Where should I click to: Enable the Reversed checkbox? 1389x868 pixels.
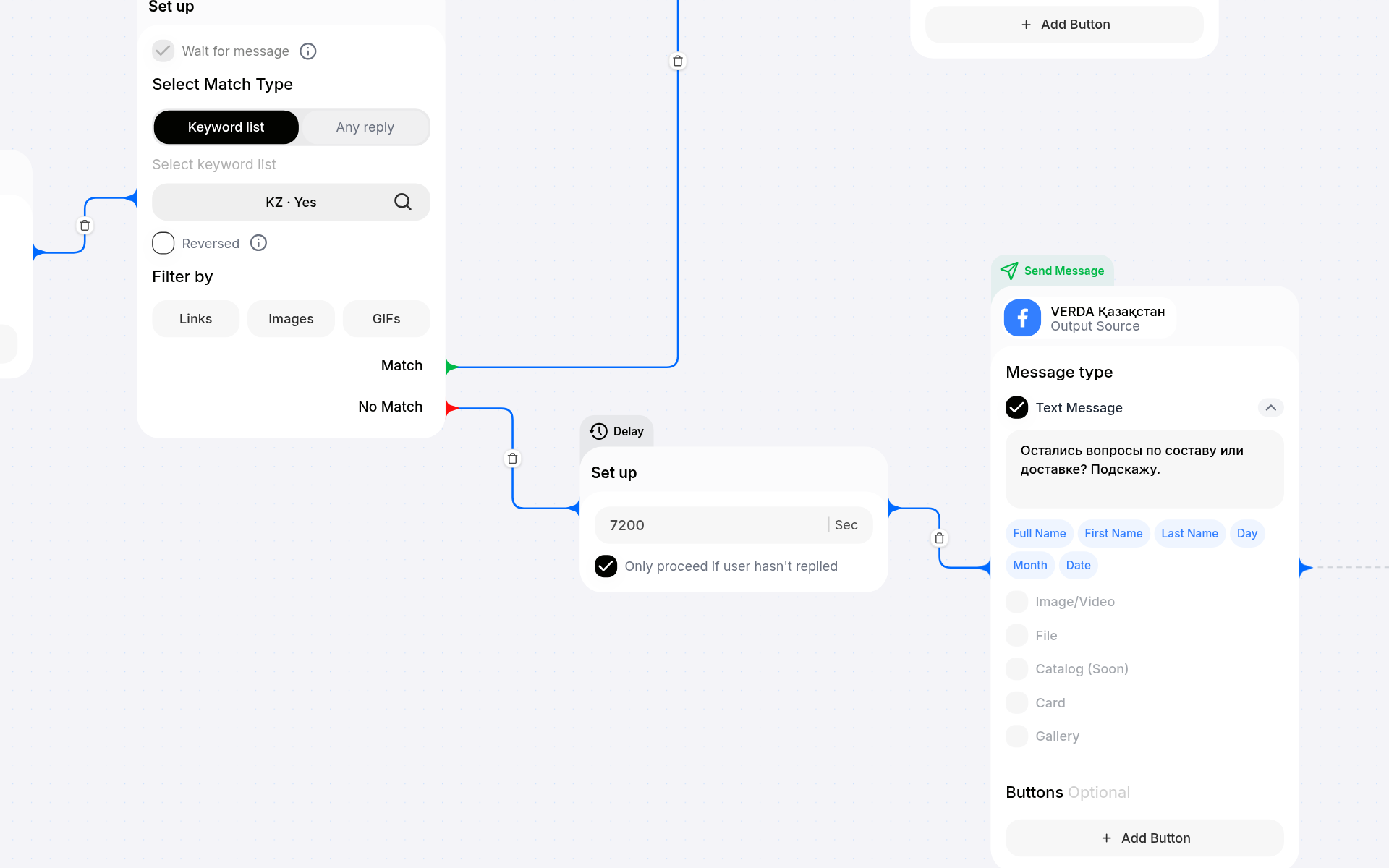coord(163,243)
